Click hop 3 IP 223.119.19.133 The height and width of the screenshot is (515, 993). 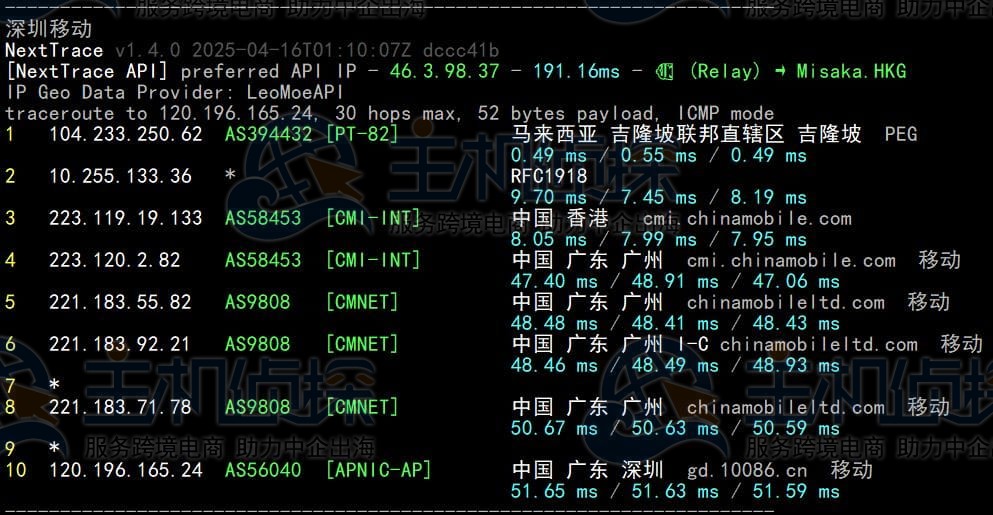point(126,218)
